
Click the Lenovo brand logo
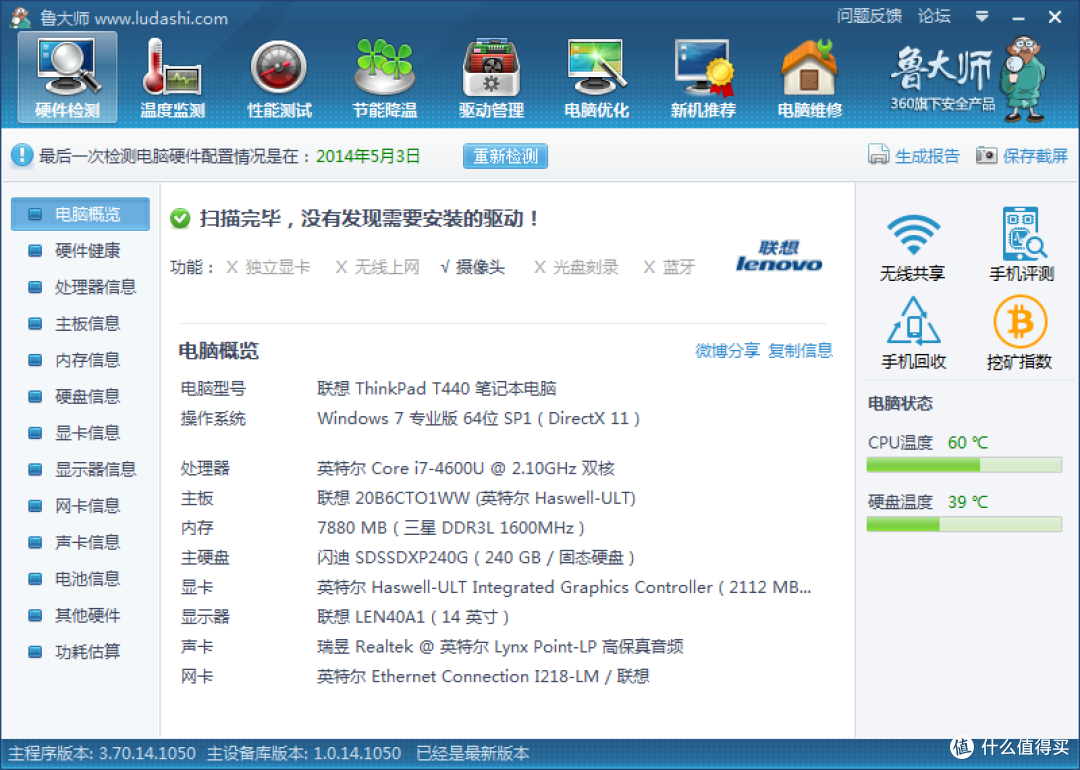(x=778, y=256)
